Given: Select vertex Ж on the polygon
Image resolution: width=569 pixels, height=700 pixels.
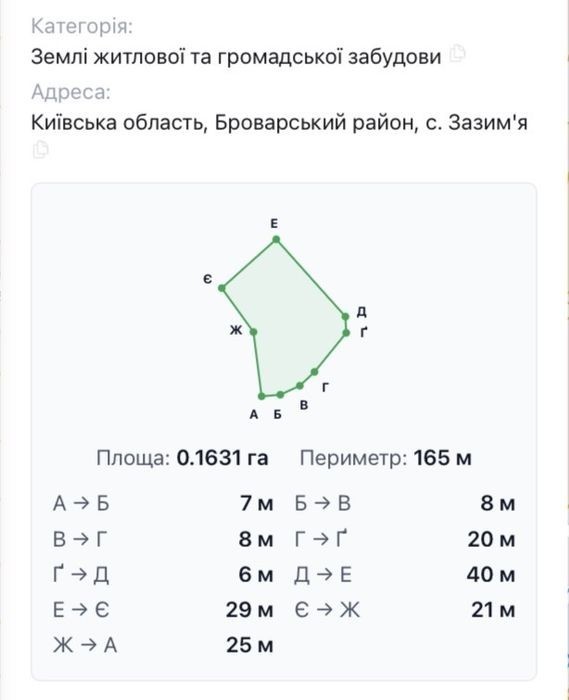Looking at the screenshot, I should [x=253, y=332].
